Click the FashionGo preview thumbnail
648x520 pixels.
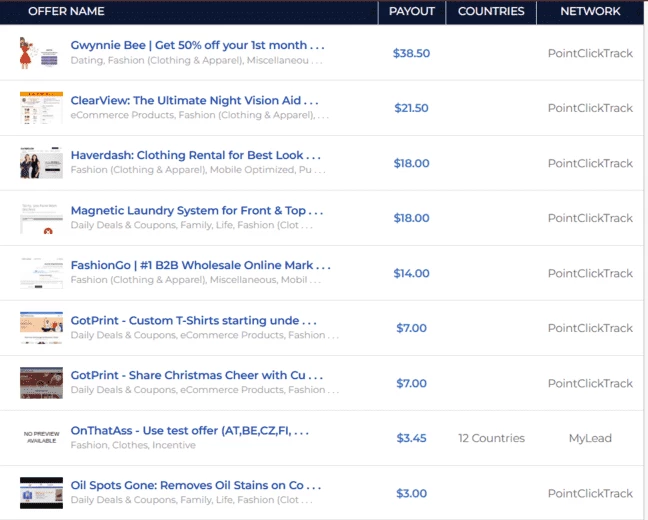click(x=41, y=273)
